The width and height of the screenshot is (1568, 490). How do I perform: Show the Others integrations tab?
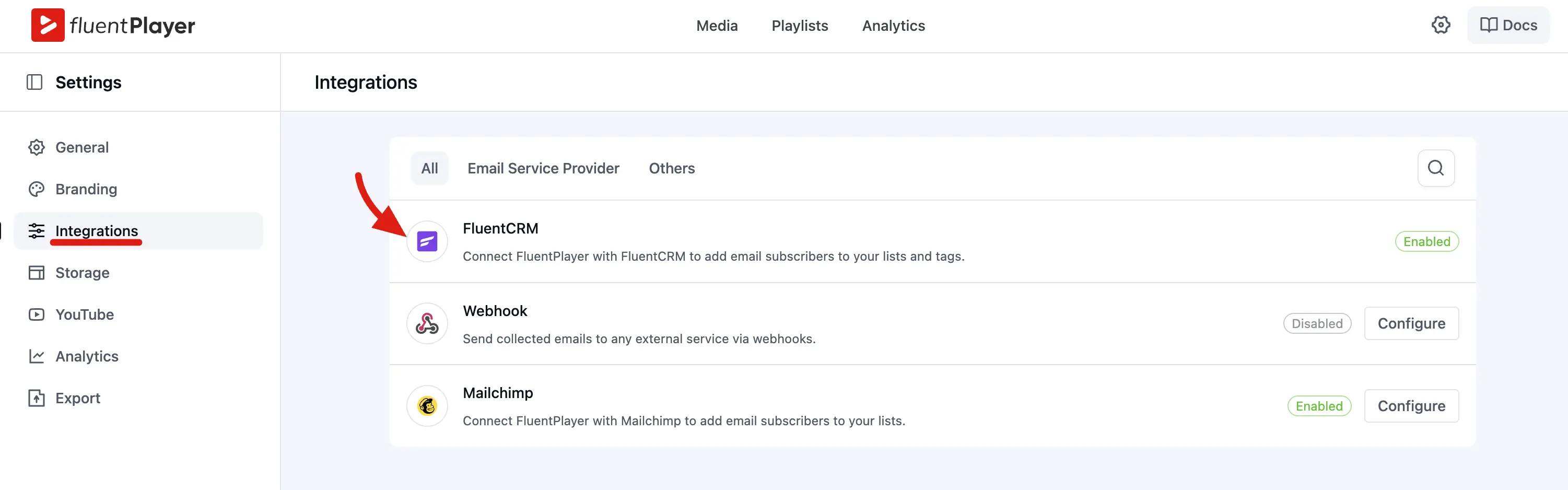(x=671, y=168)
